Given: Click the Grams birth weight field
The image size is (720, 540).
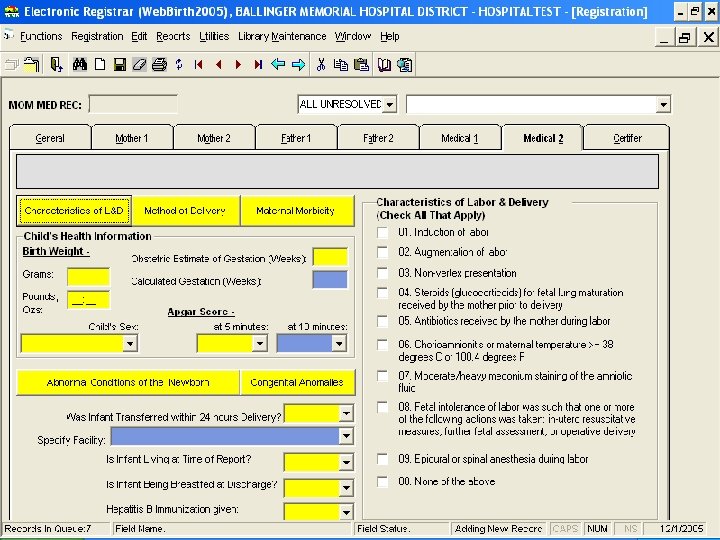Looking at the screenshot, I should [89, 277].
